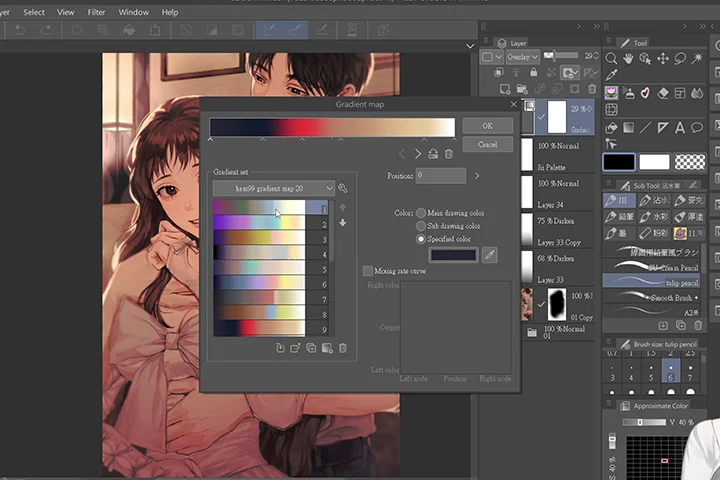Open the Help menu
The width and height of the screenshot is (720, 480).
(x=170, y=12)
